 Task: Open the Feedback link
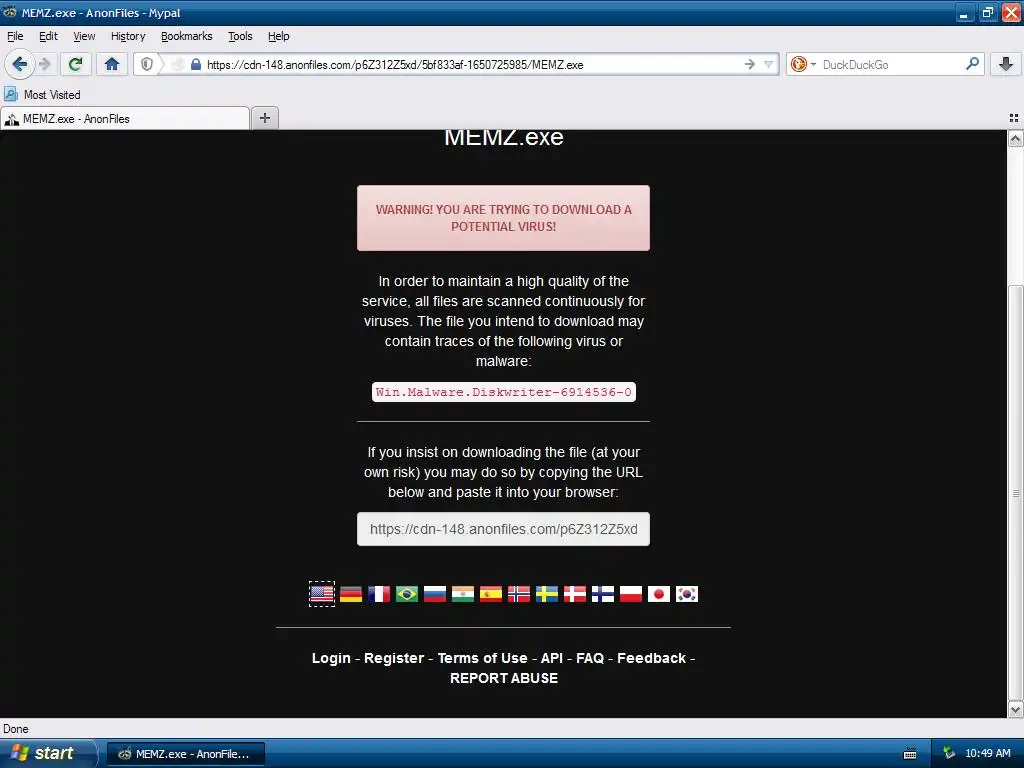coord(652,658)
